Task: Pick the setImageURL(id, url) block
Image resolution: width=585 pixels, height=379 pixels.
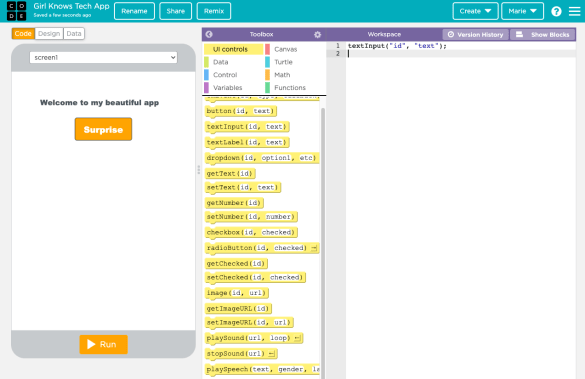Action: 249,323
